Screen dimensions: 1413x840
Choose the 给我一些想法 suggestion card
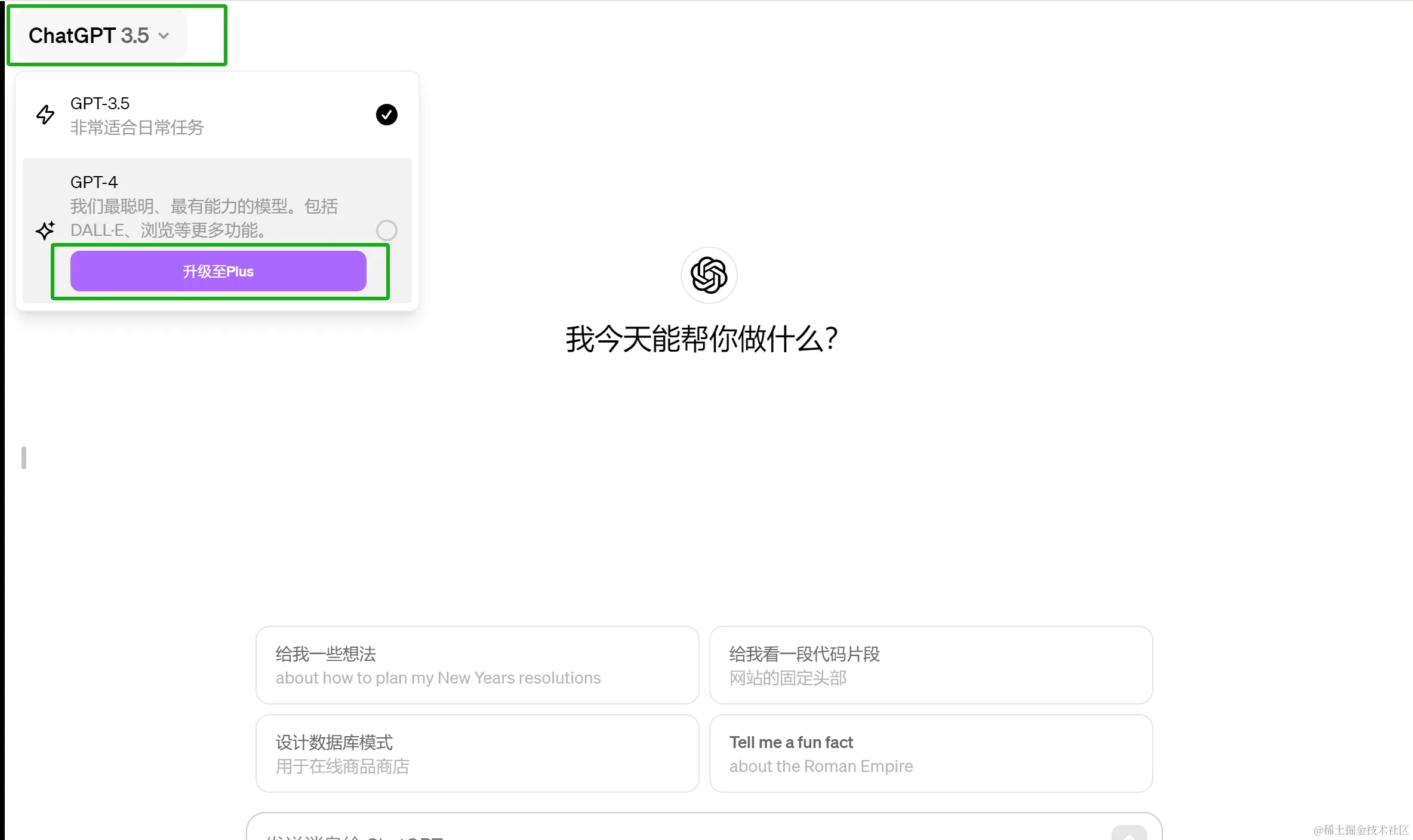point(477,665)
